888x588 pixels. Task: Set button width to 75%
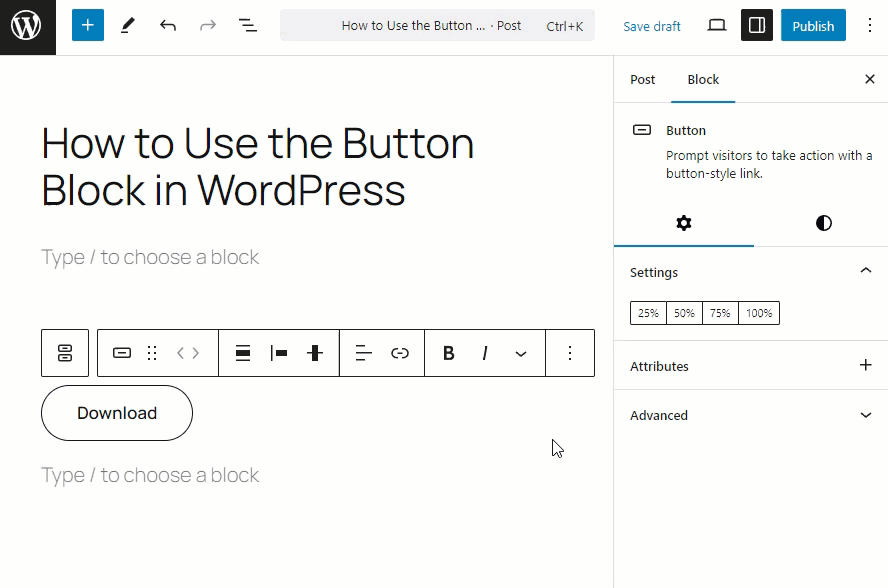coord(720,313)
